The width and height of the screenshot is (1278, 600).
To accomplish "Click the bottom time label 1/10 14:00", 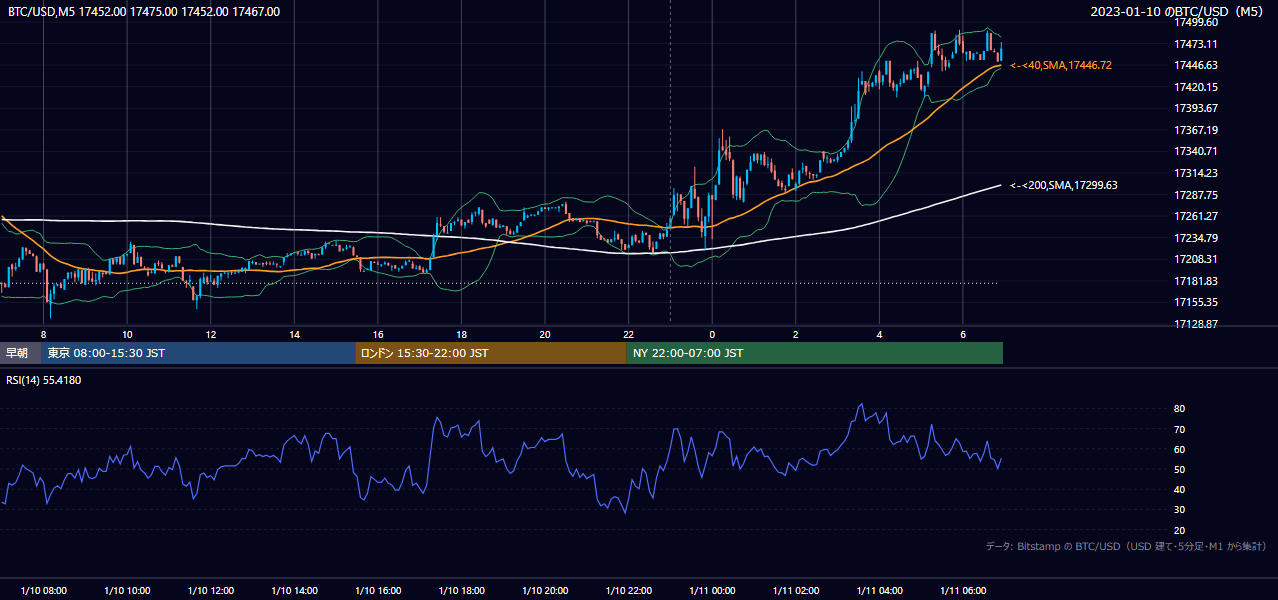I will click(294, 591).
